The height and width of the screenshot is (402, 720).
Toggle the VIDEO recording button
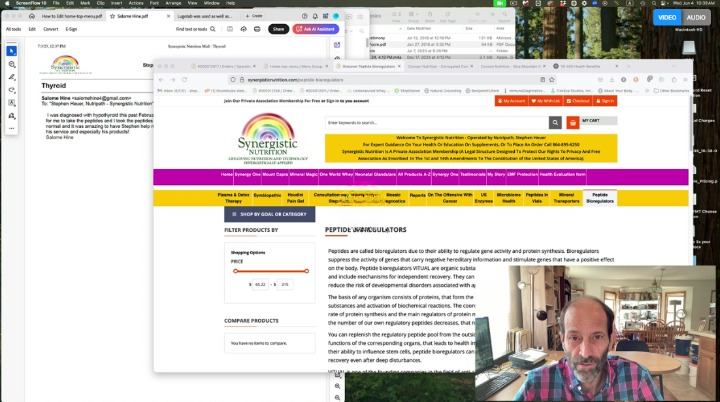tap(667, 17)
